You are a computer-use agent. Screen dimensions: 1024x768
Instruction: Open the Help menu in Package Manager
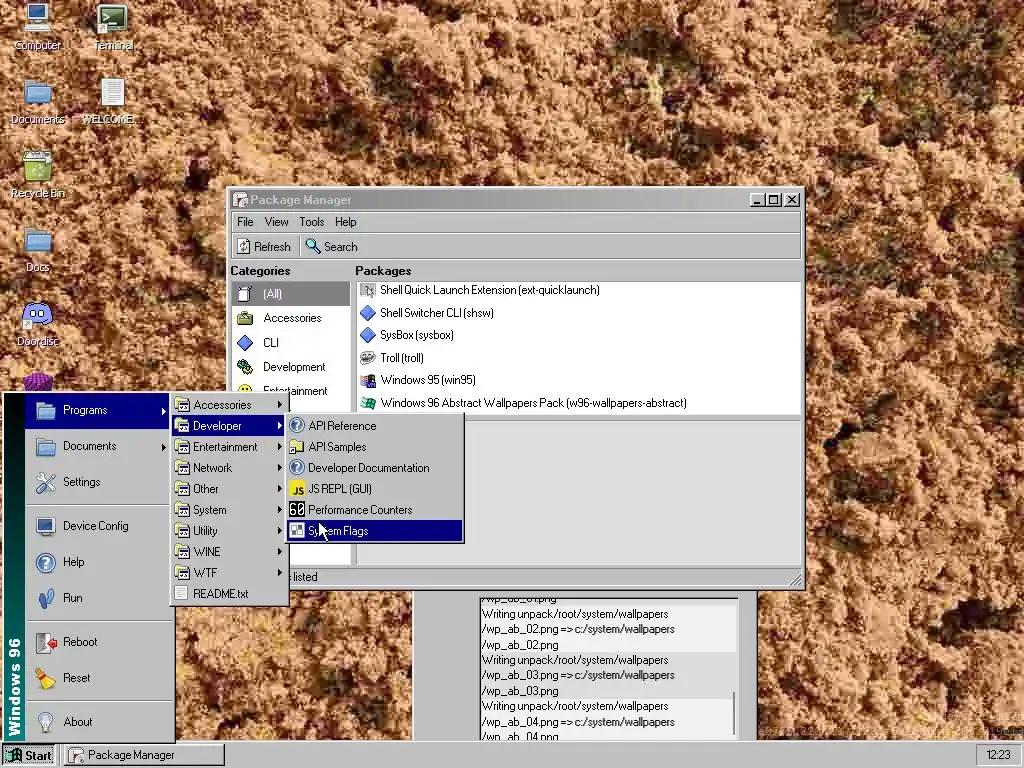345,222
